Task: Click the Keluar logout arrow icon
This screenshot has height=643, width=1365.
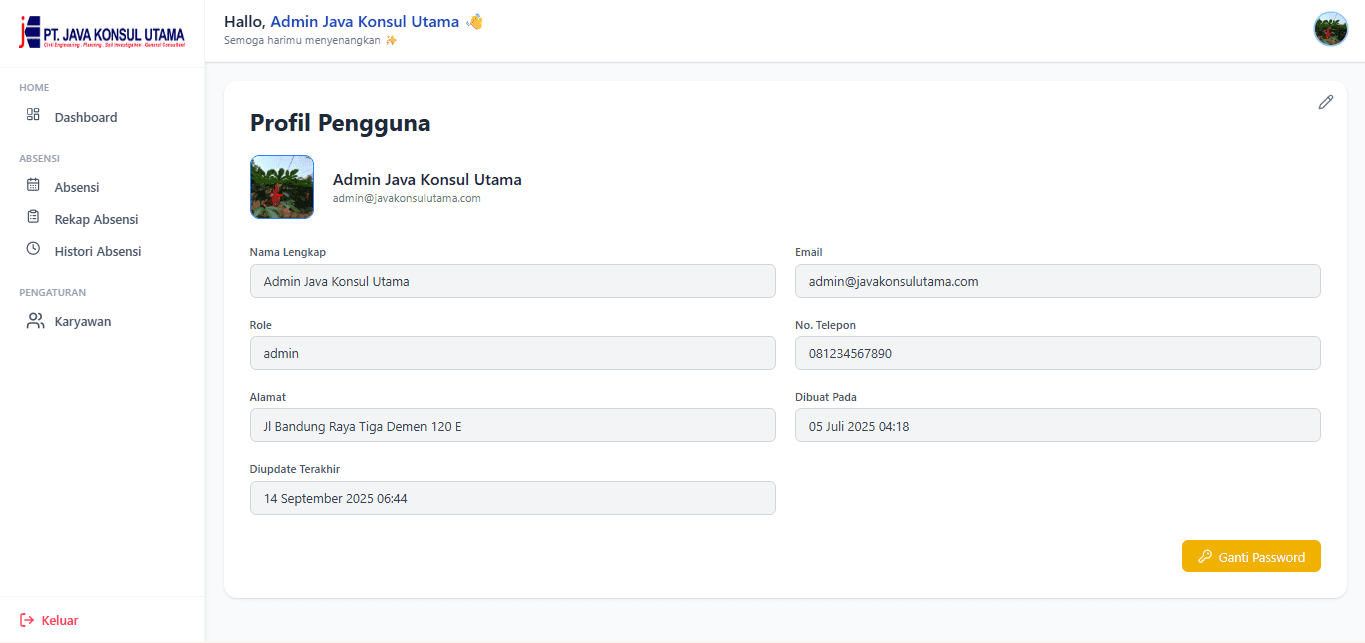Action: pos(27,620)
